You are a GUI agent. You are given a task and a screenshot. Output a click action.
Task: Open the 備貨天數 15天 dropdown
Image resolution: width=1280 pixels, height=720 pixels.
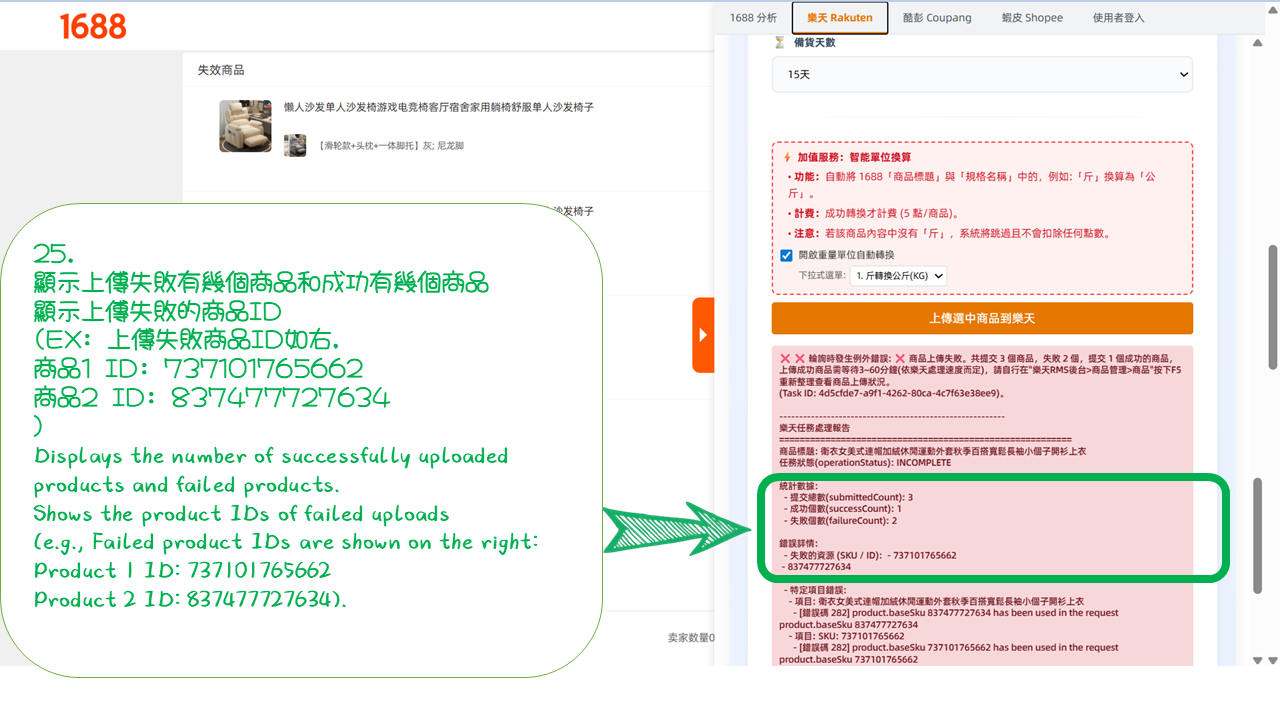coord(982,75)
